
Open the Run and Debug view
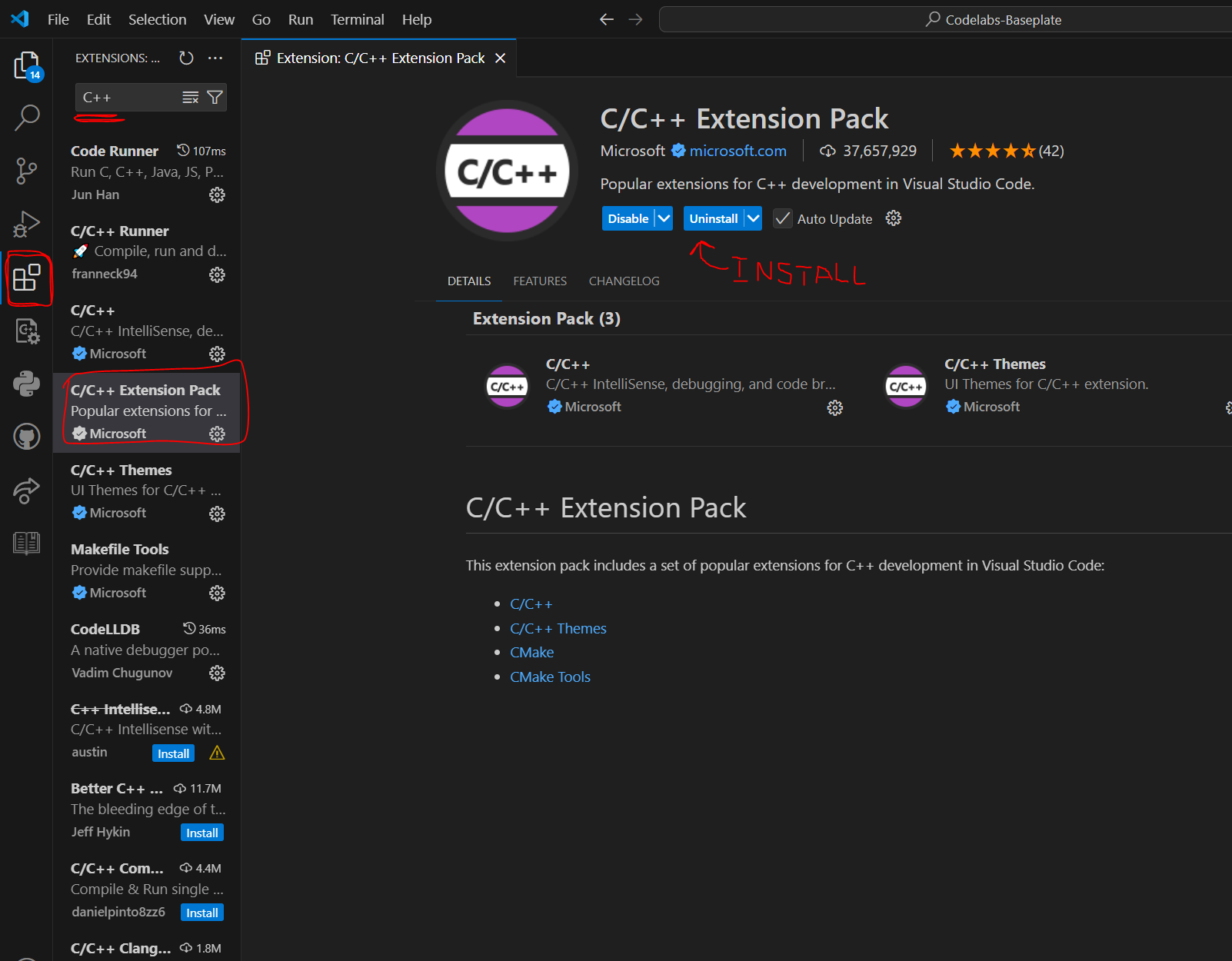(x=27, y=223)
